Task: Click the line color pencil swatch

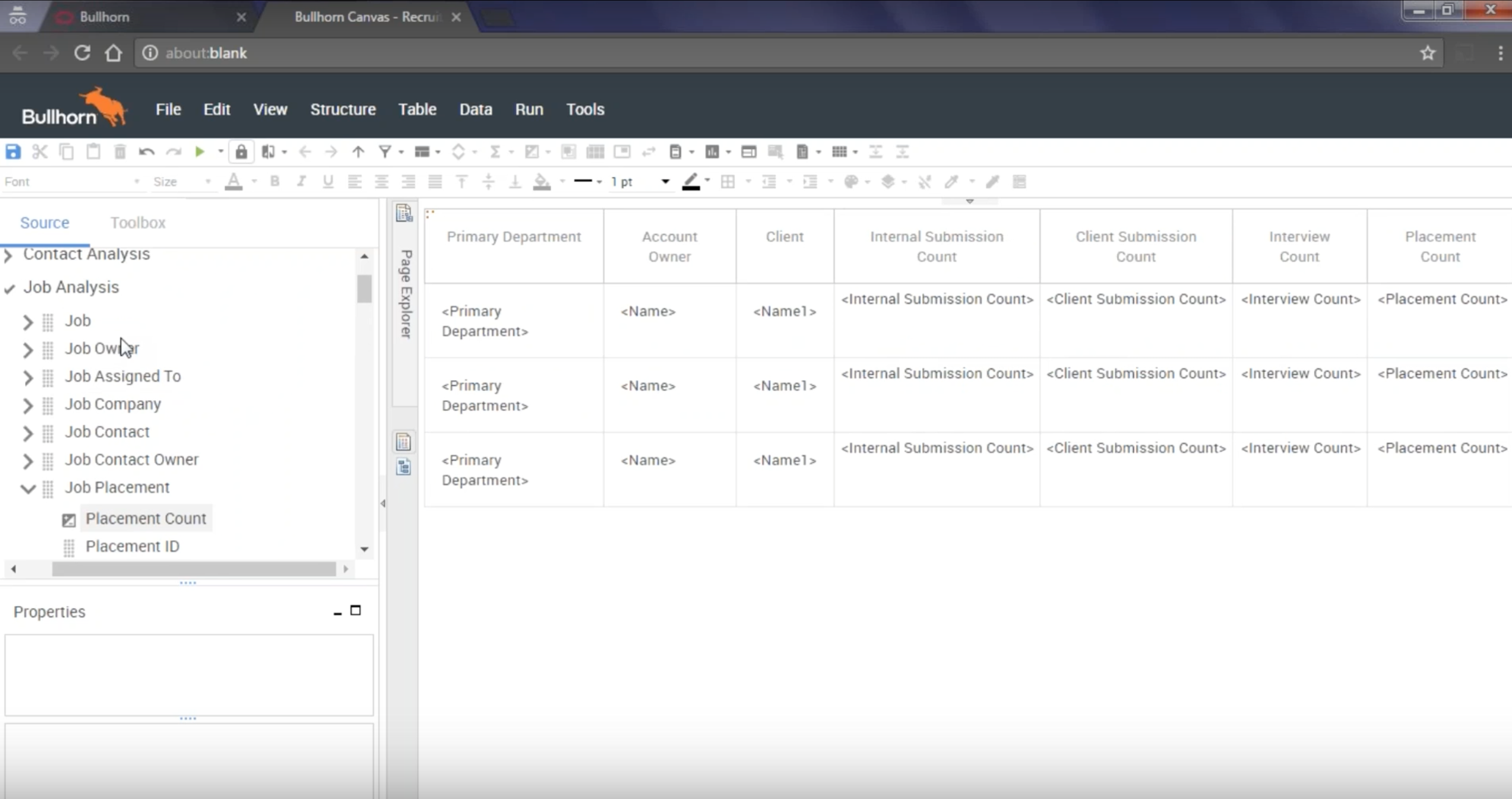Action: [690, 182]
